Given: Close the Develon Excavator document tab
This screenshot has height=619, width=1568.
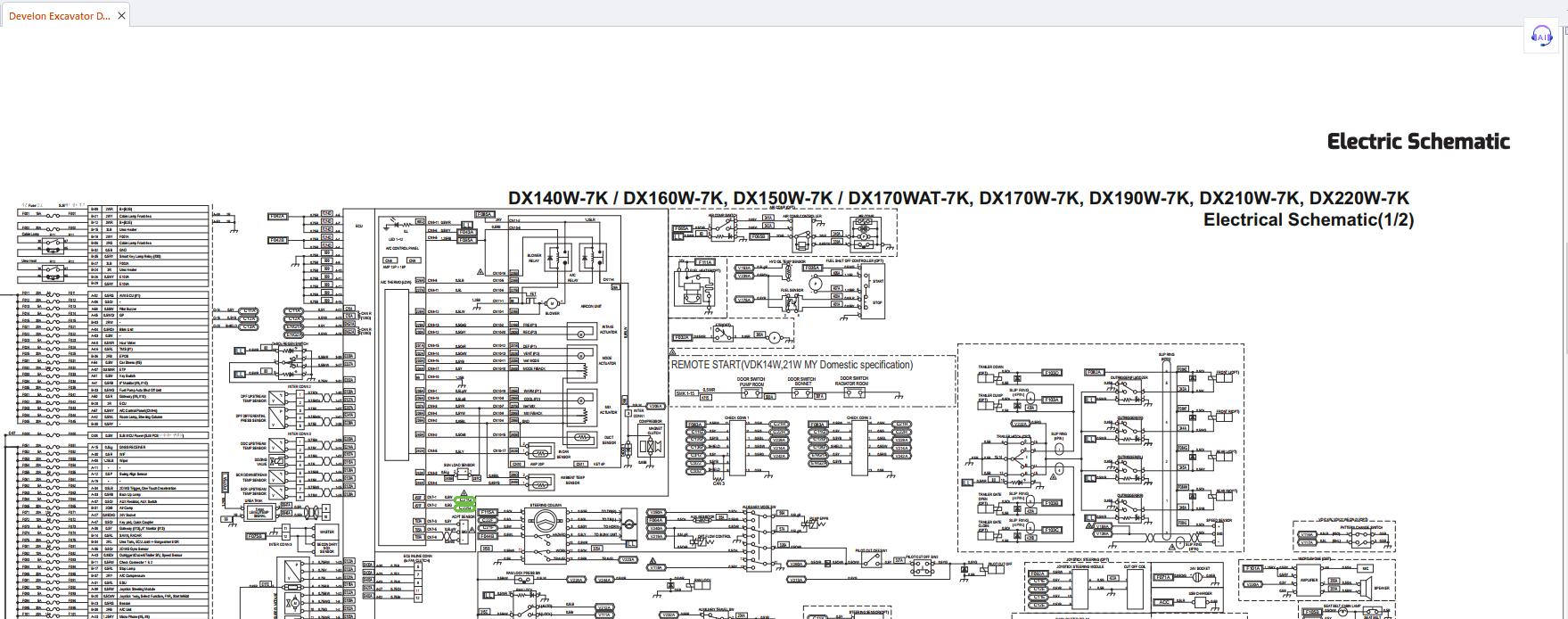Looking at the screenshot, I should tap(122, 16).
